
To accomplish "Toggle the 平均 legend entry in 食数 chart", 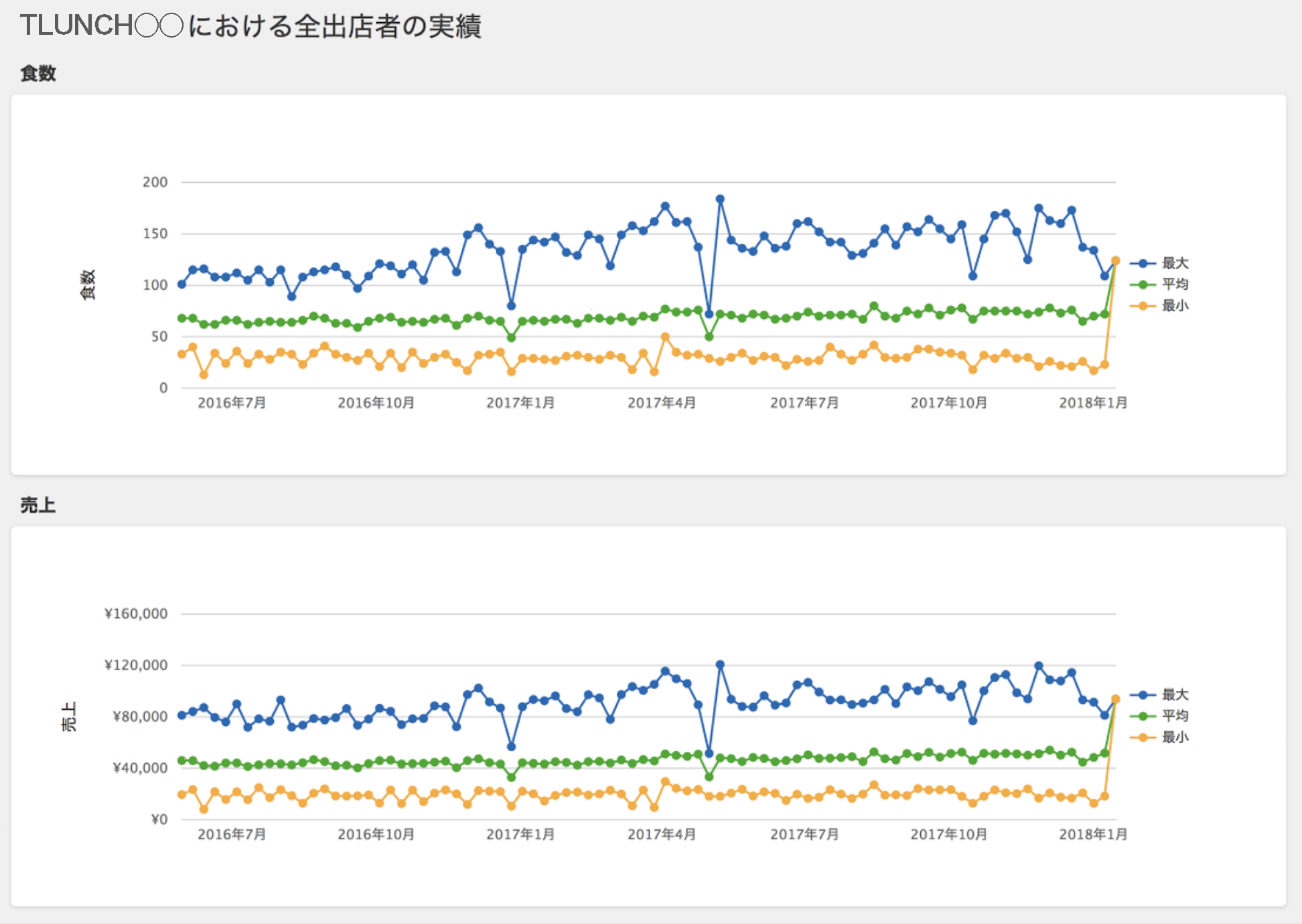I will [x=1159, y=285].
